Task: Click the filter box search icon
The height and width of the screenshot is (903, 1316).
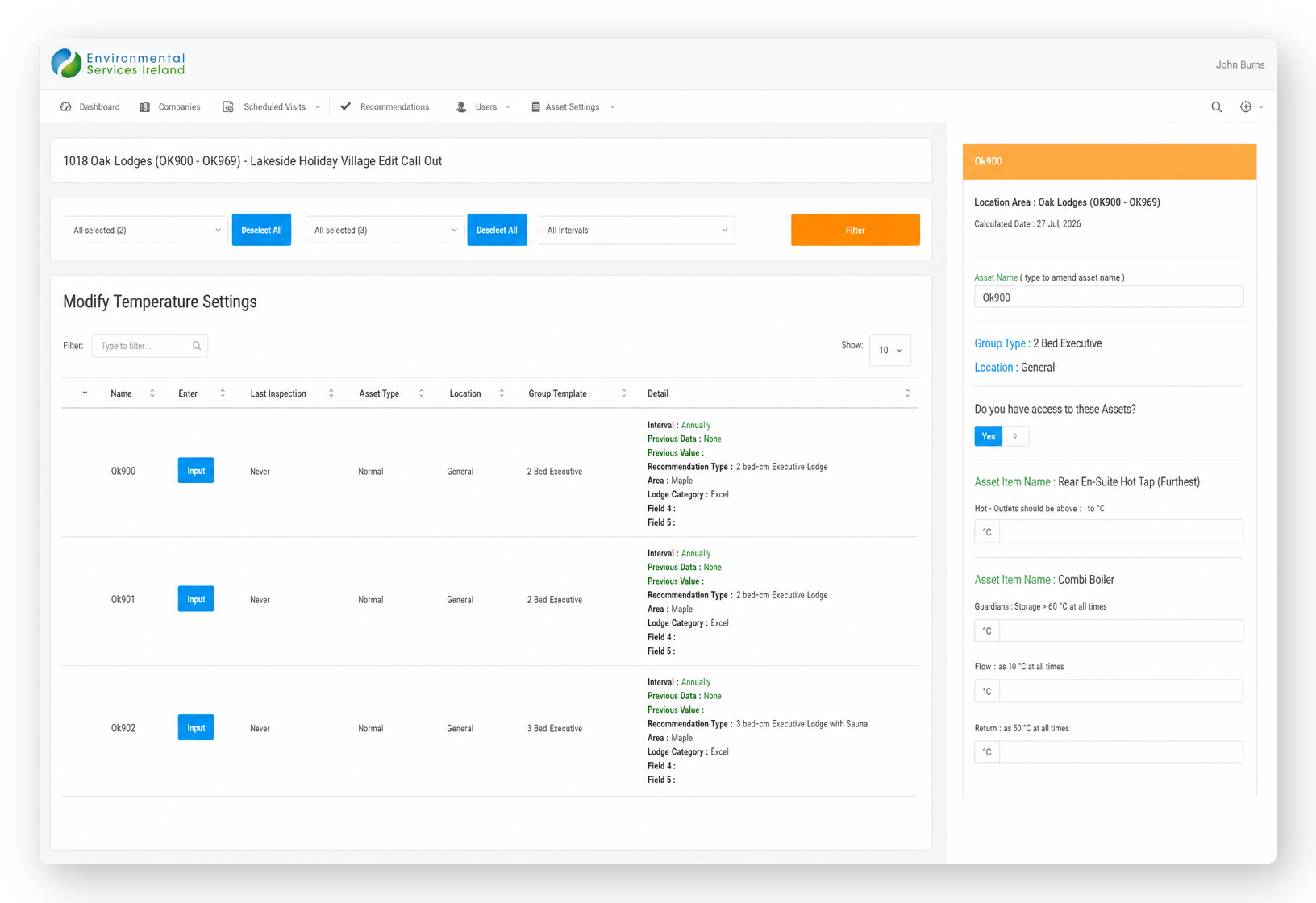Action: point(197,346)
